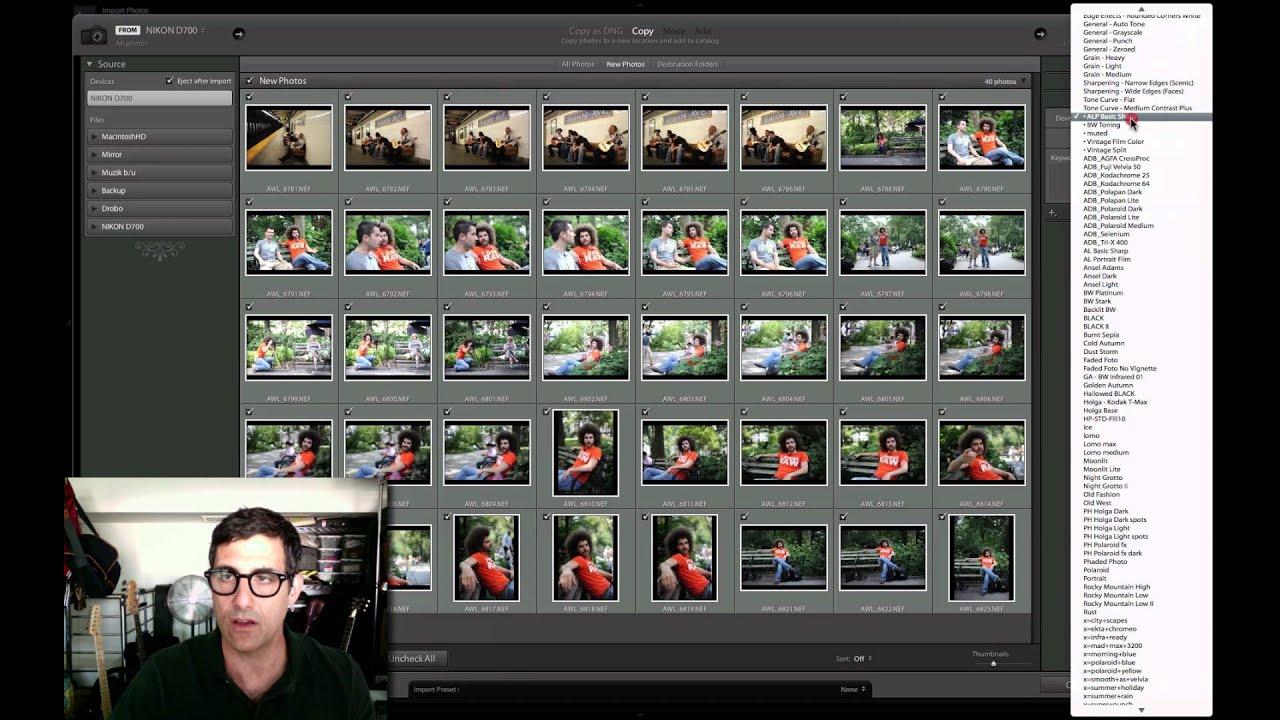
Task: Collapse the Source panel
Action: tap(89, 64)
